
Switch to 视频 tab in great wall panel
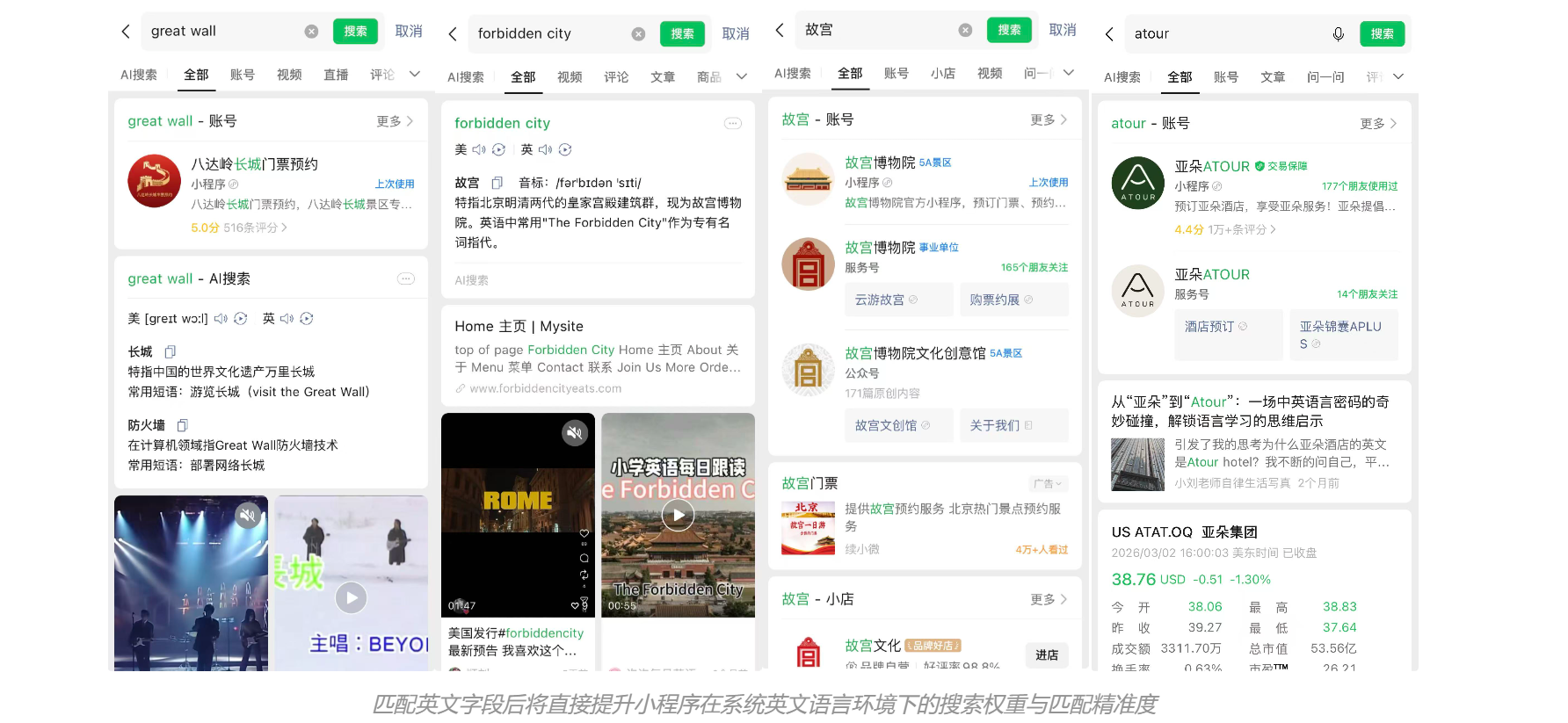click(x=289, y=75)
